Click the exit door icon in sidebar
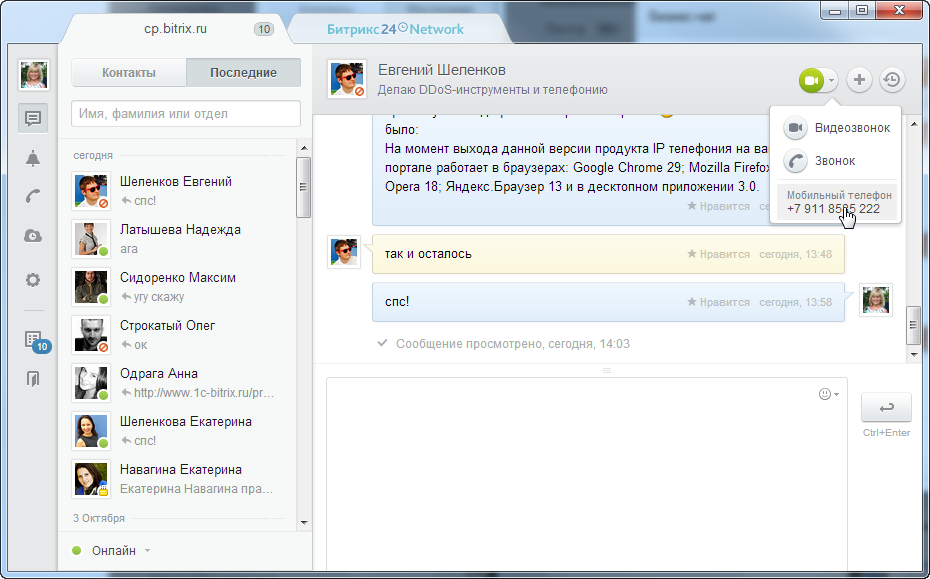Screen dimensions: 930x579 click(x=33, y=378)
